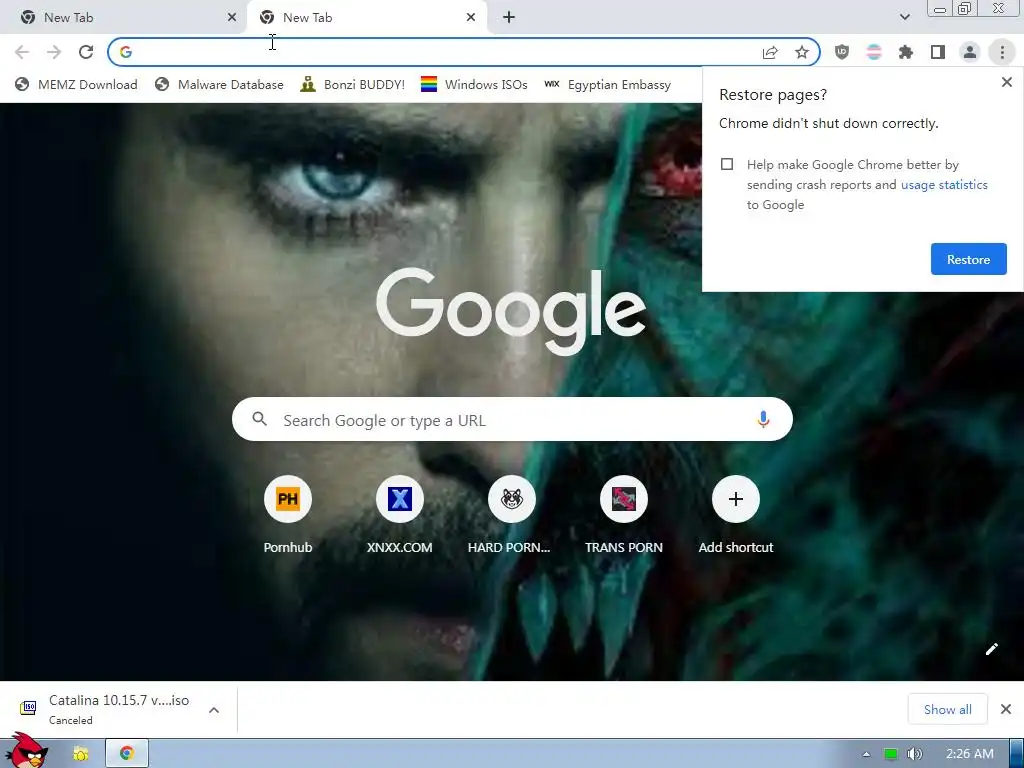Click the Angry Birds start button
1024x768 pixels.
pos(26,751)
